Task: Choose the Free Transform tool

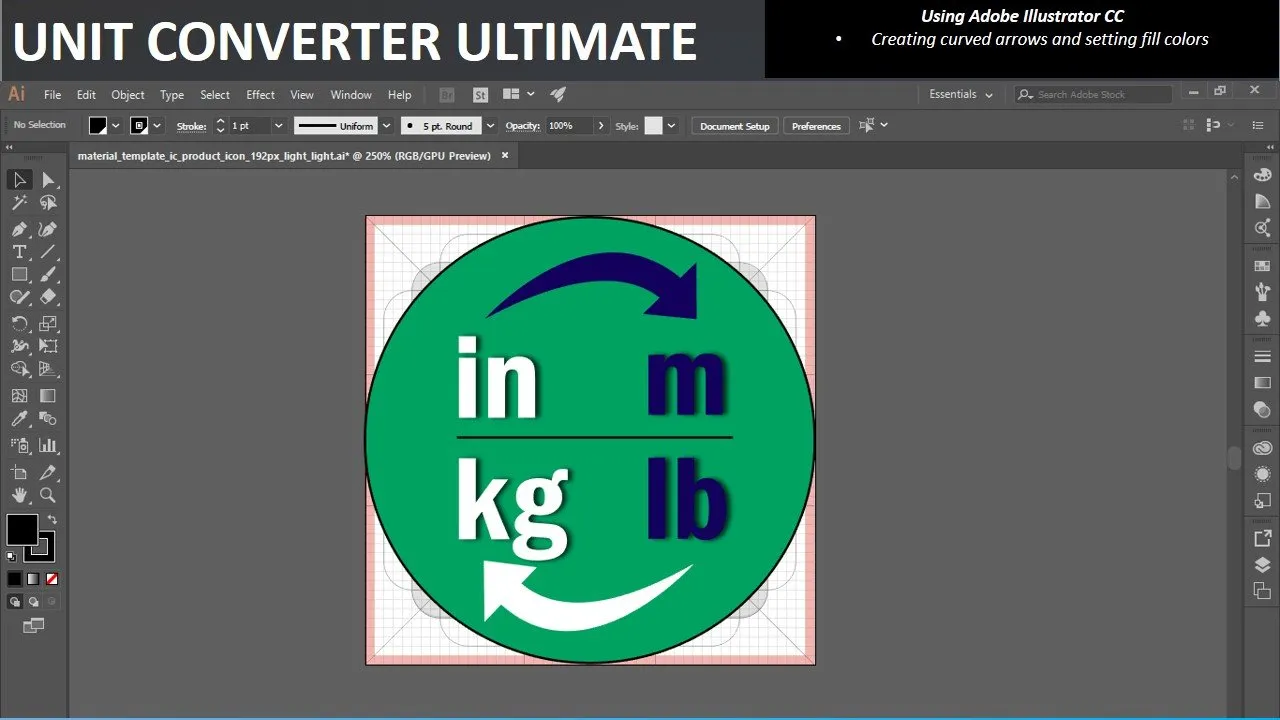Action: tap(48, 346)
